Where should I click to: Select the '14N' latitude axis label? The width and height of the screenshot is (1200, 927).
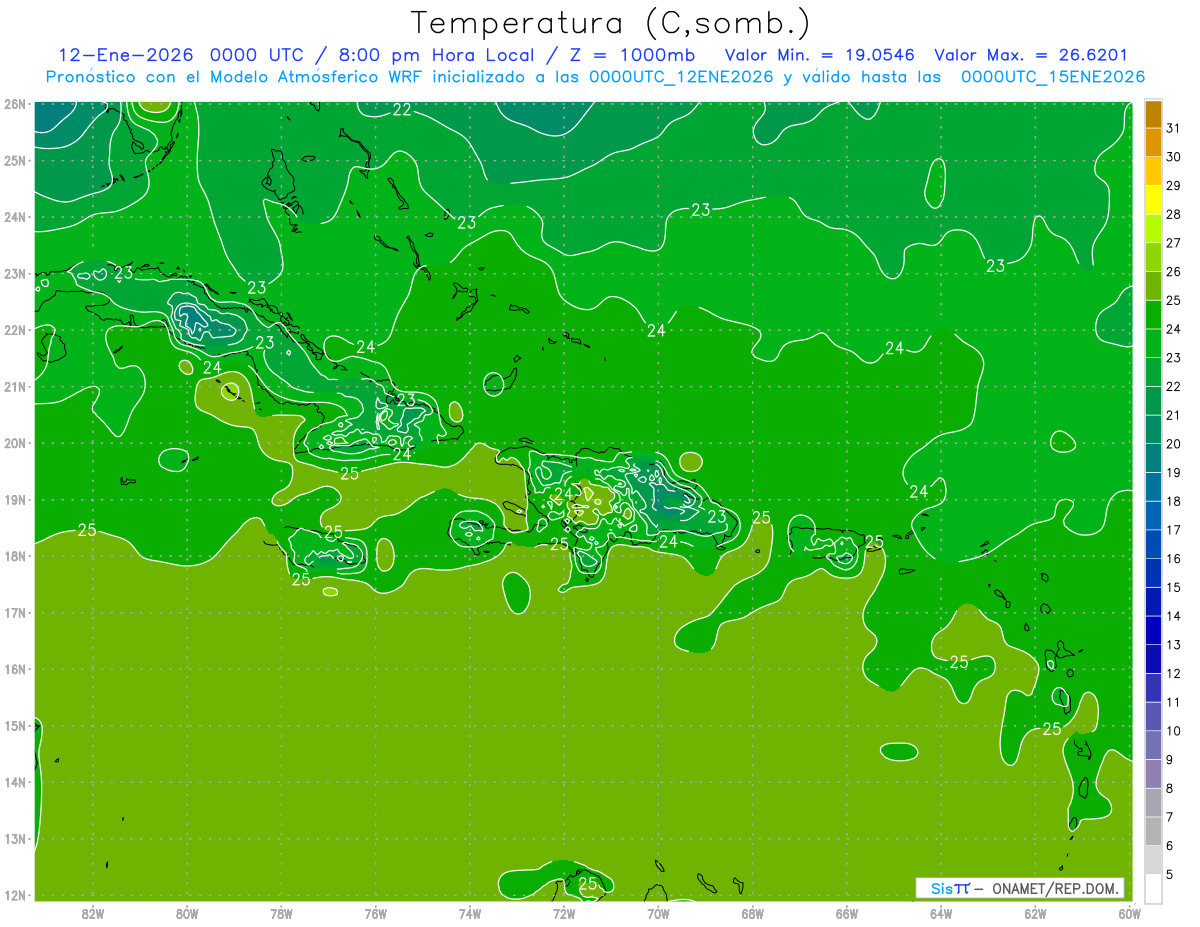coord(14,782)
